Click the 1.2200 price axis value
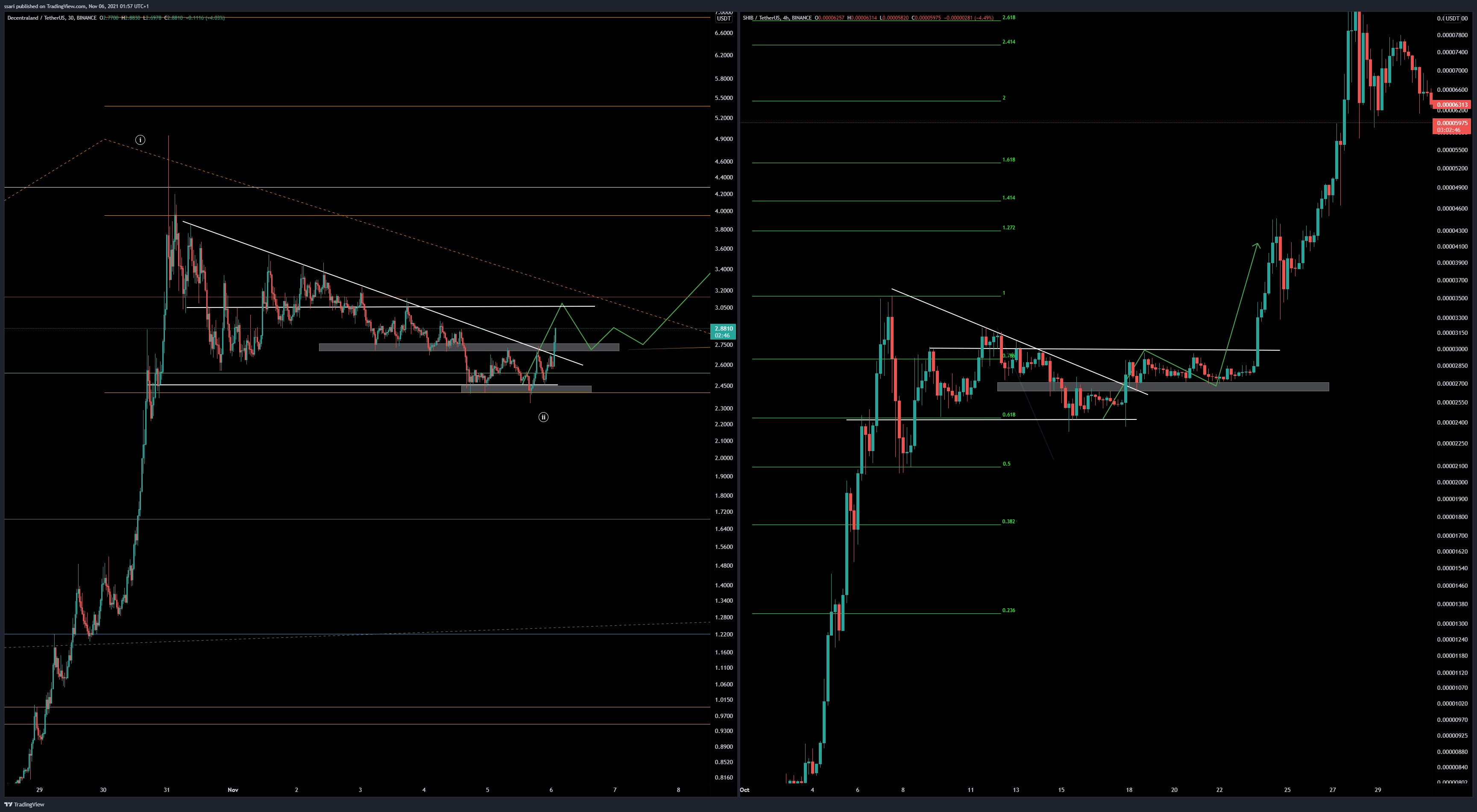The image size is (1477, 812). (x=724, y=635)
